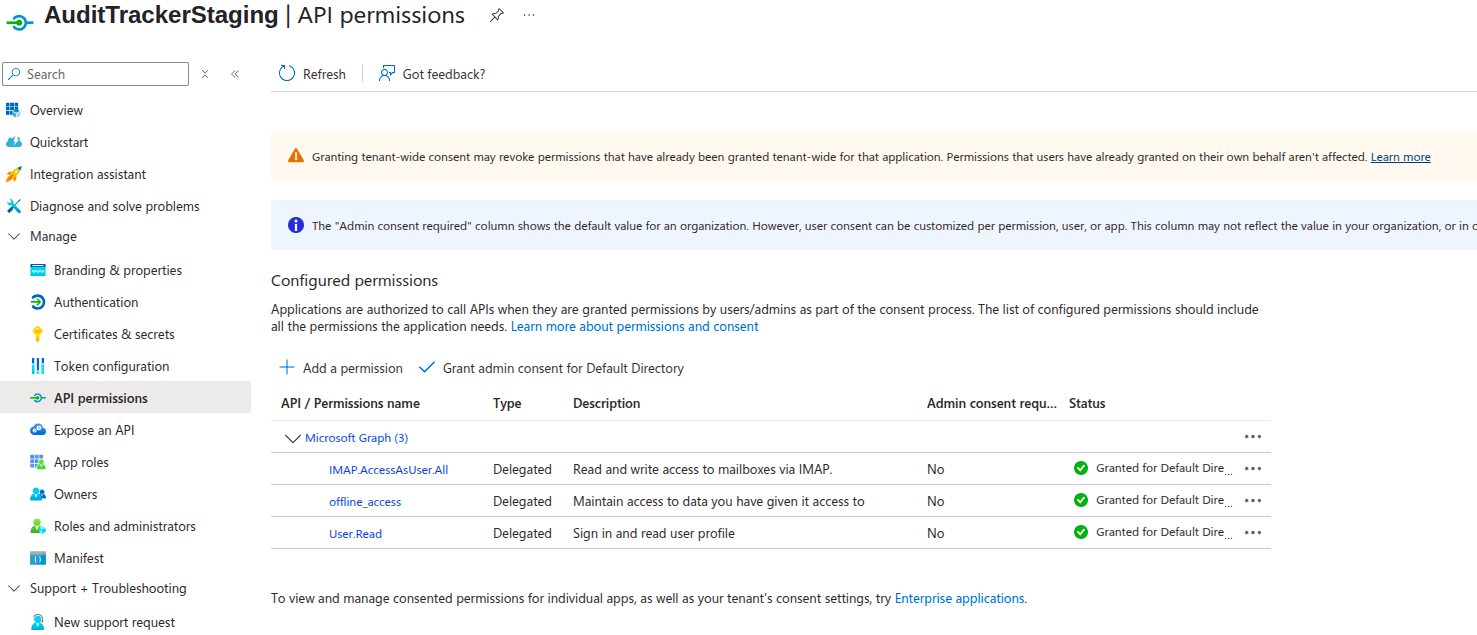Click the green granted status icon for offline_access
This screenshot has width=1477, height=635.
point(1081,500)
